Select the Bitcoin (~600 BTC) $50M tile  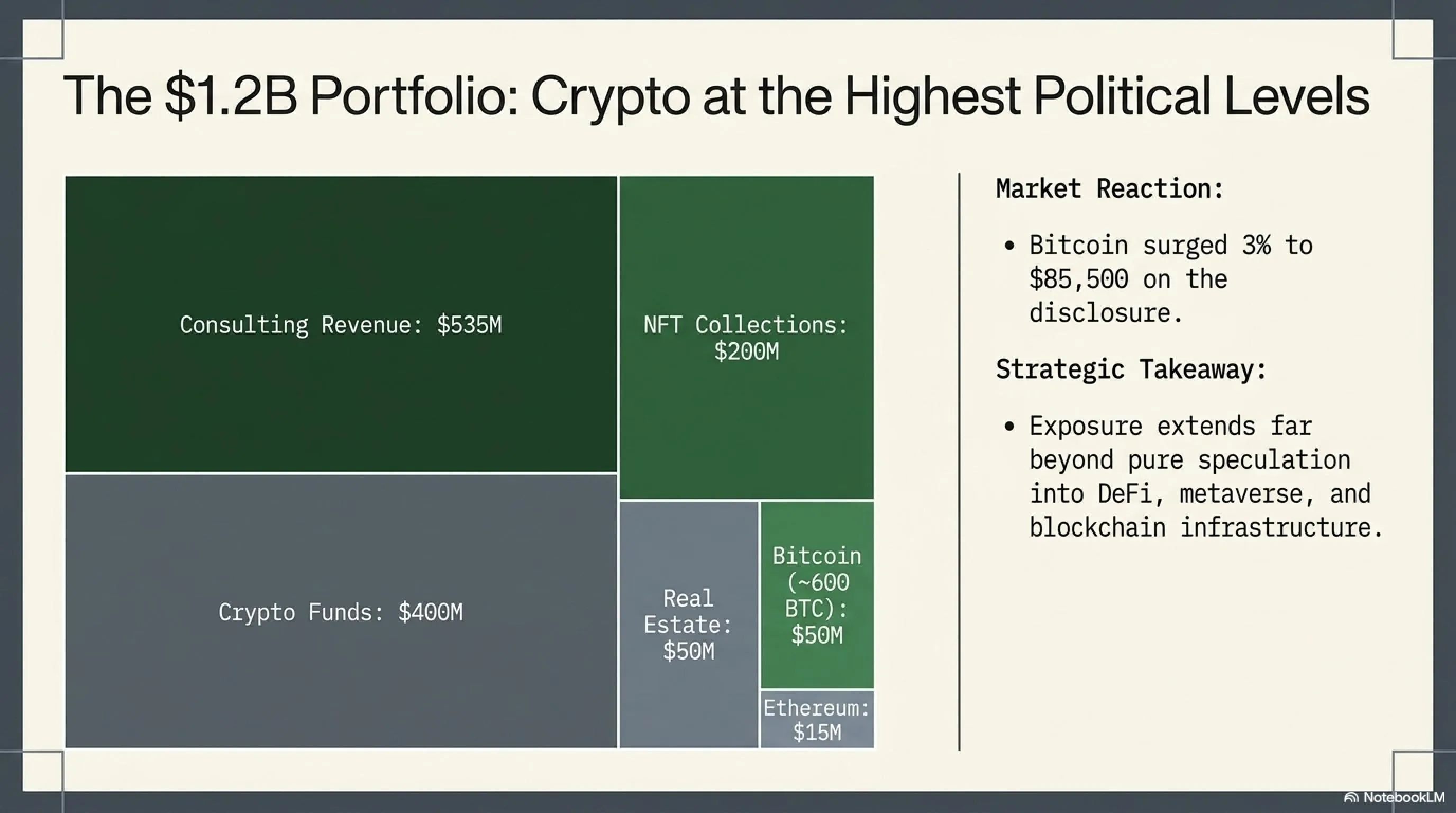pos(817,595)
